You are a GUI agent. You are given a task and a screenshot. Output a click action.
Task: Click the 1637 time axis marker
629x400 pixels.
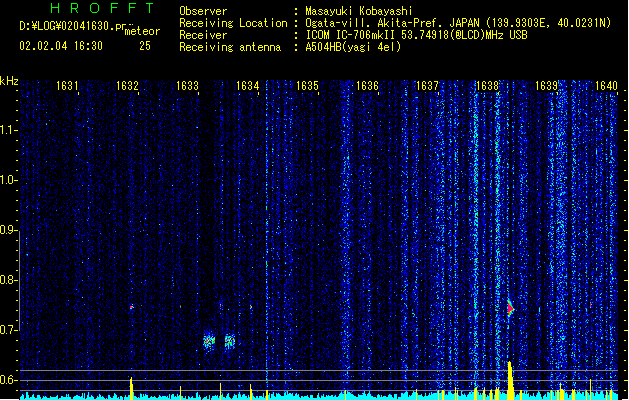(428, 85)
